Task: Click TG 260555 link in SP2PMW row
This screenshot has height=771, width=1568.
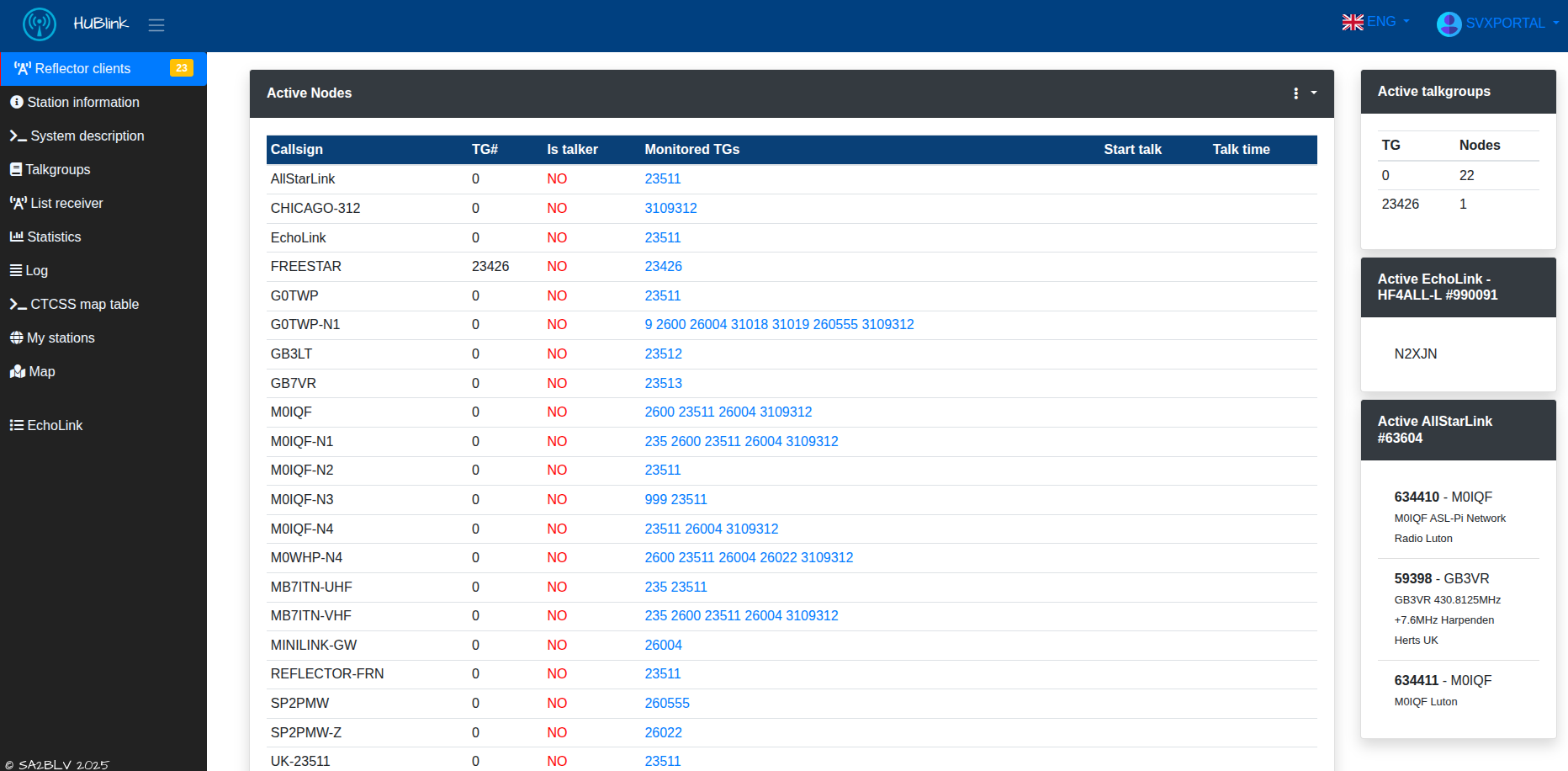Action: point(666,703)
